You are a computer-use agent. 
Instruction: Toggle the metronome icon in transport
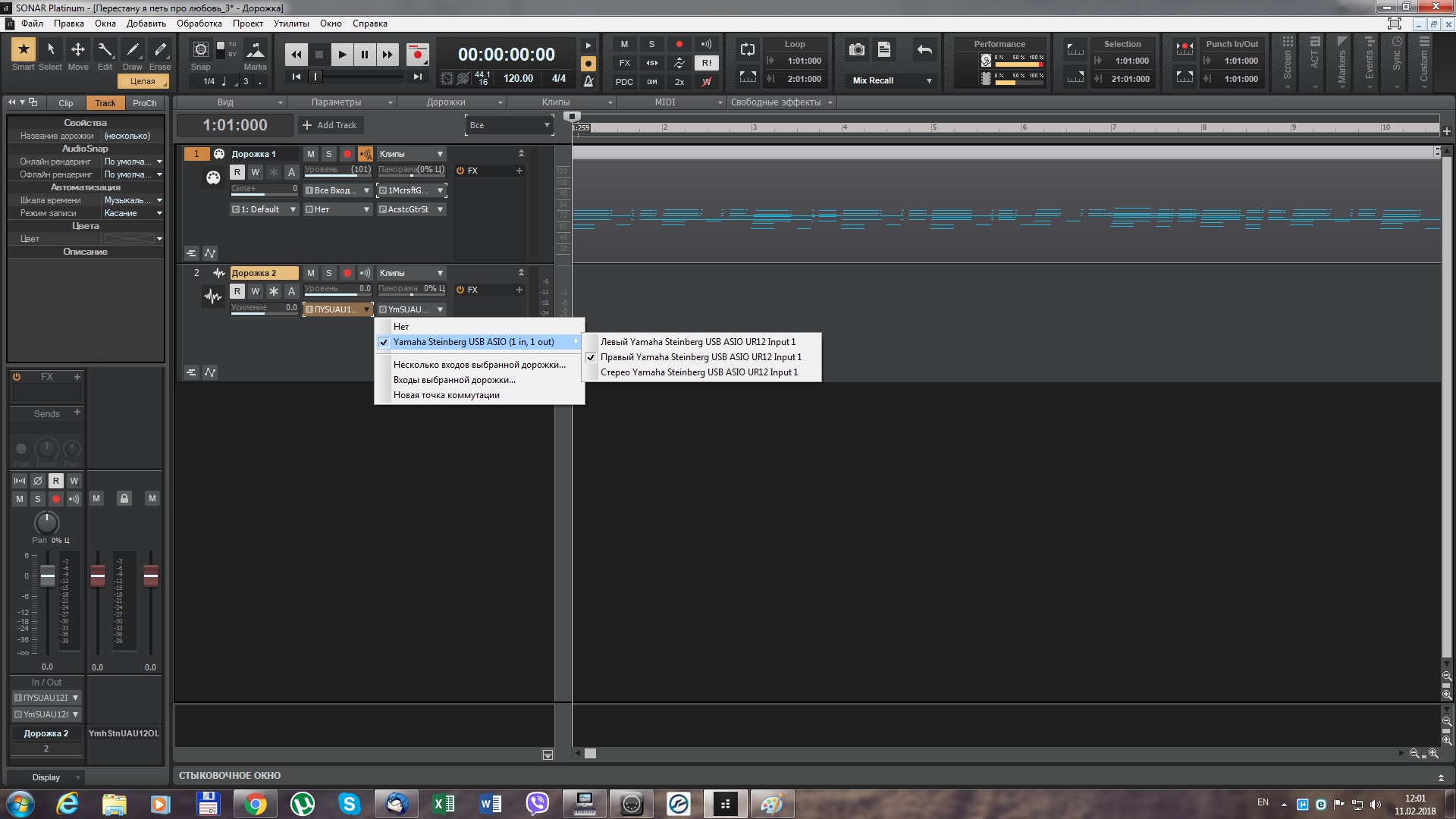[x=588, y=81]
